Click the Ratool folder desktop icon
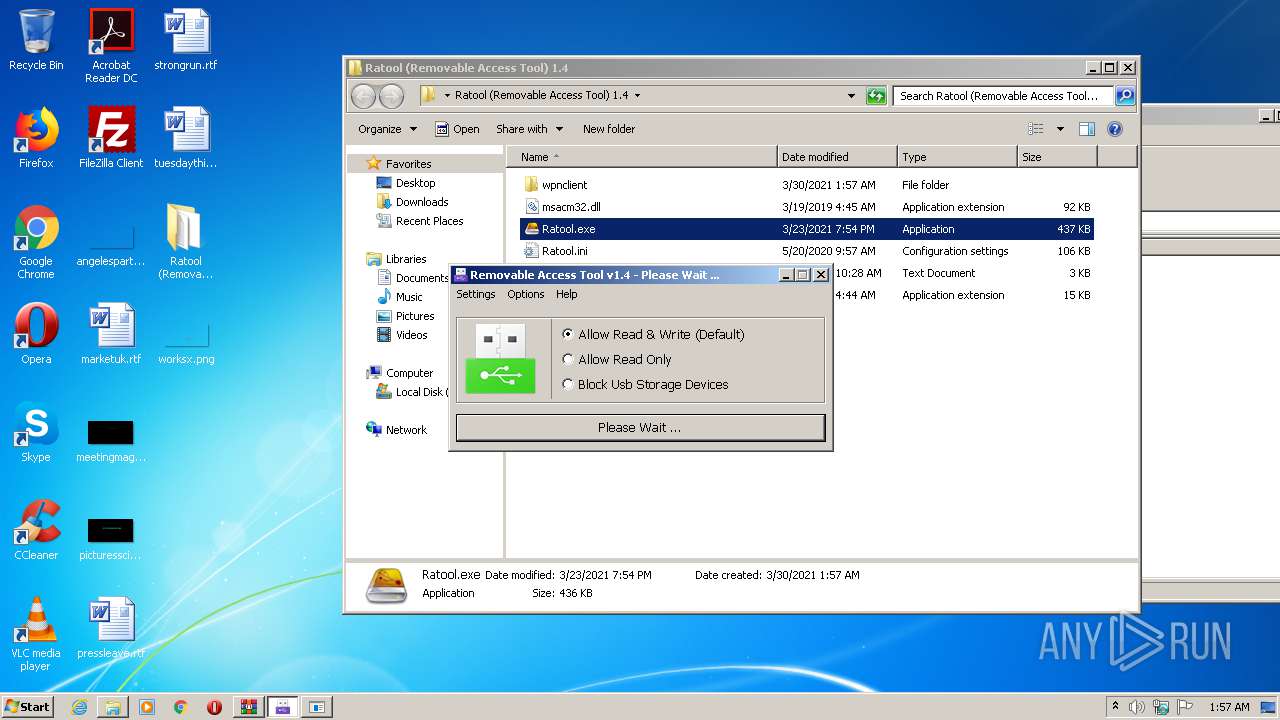The height and width of the screenshot is (720, 1280). tap(186, 242)
